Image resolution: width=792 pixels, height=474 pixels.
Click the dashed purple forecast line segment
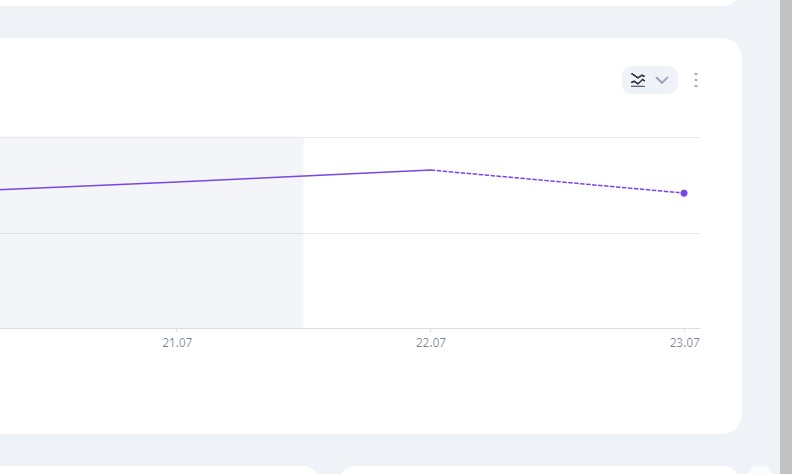click(557, 181)
